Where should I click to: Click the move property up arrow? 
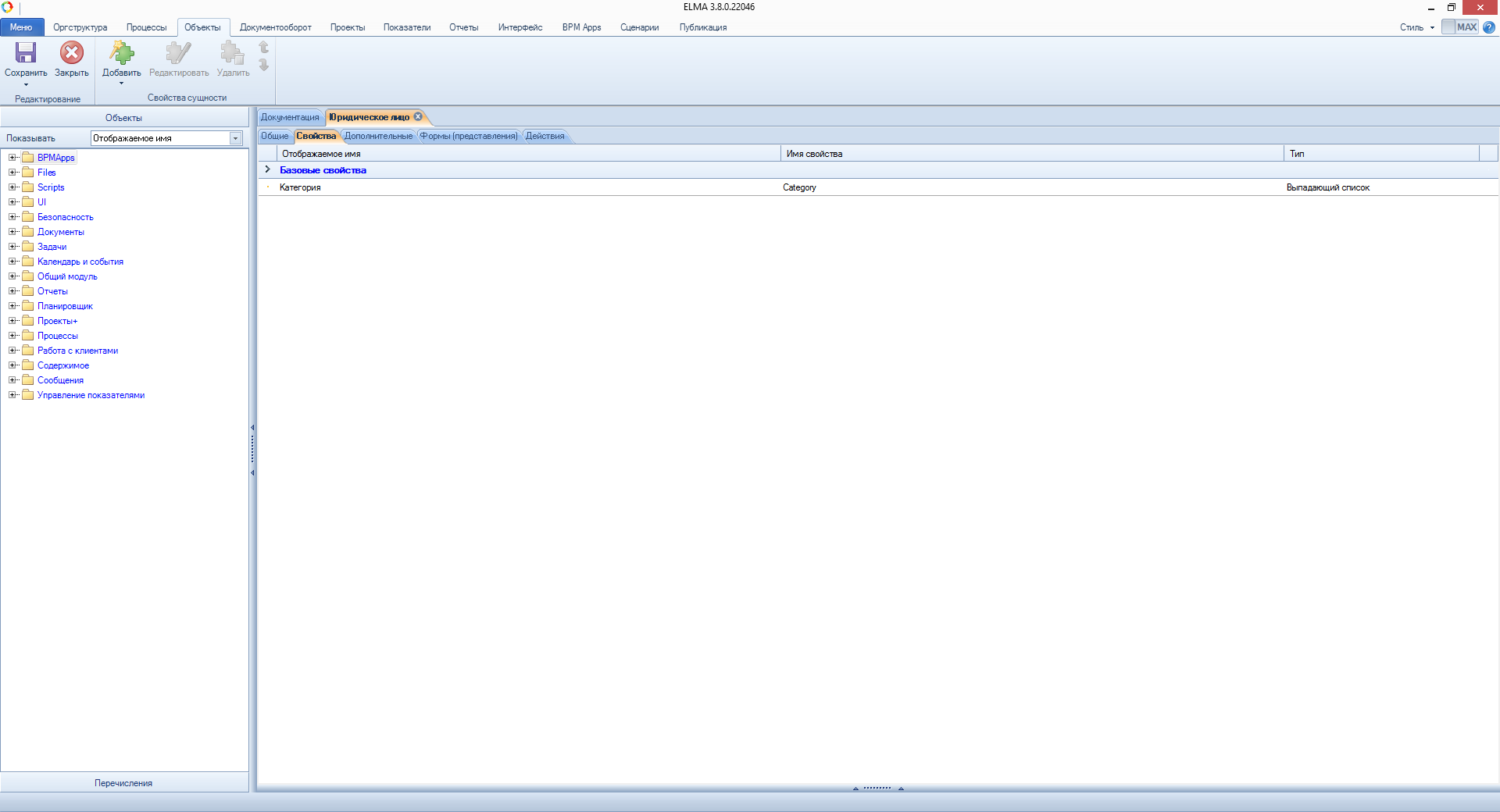click(264, 48)
